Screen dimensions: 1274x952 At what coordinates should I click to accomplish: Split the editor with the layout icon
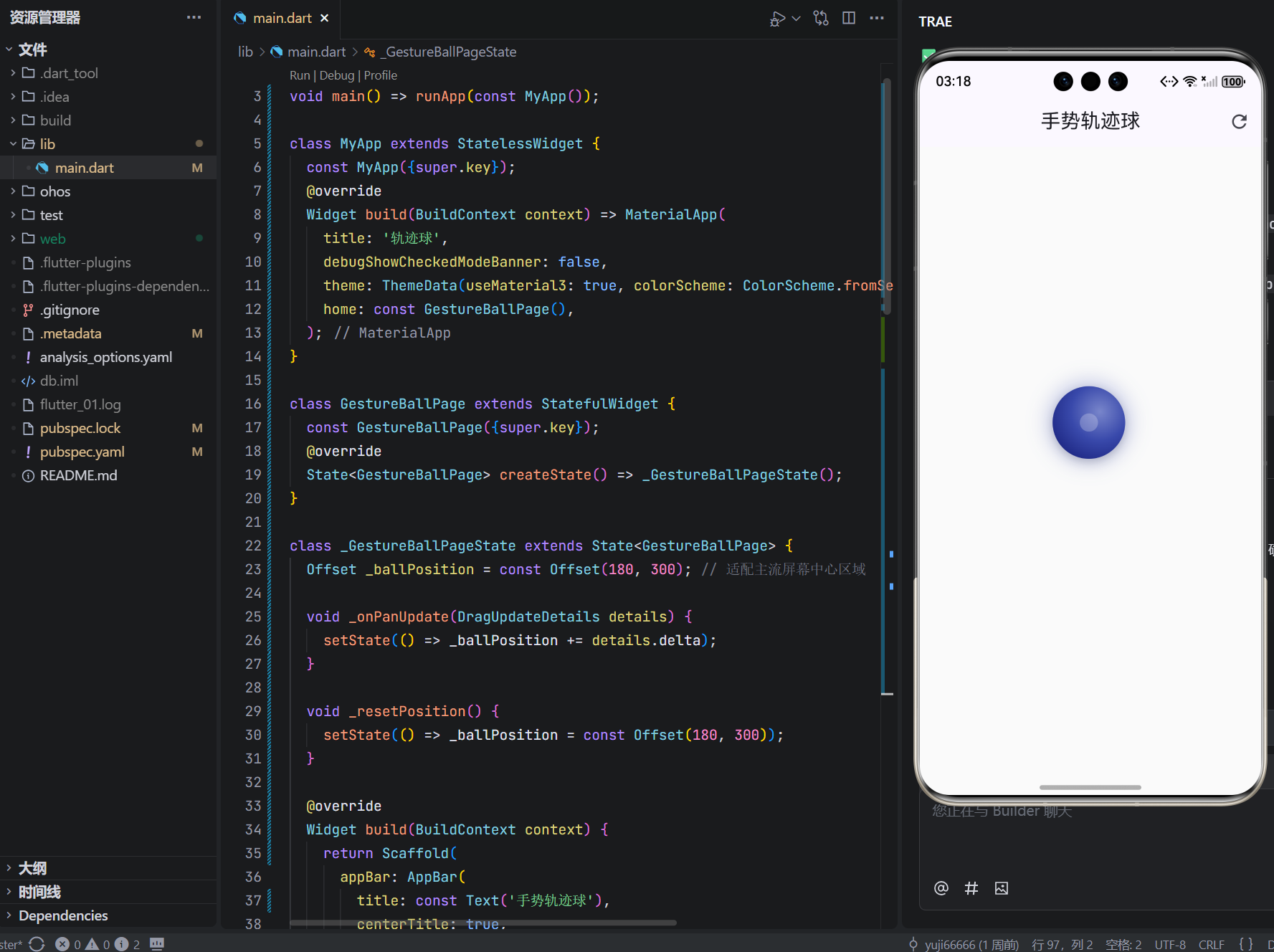click(x=849, y=18)
